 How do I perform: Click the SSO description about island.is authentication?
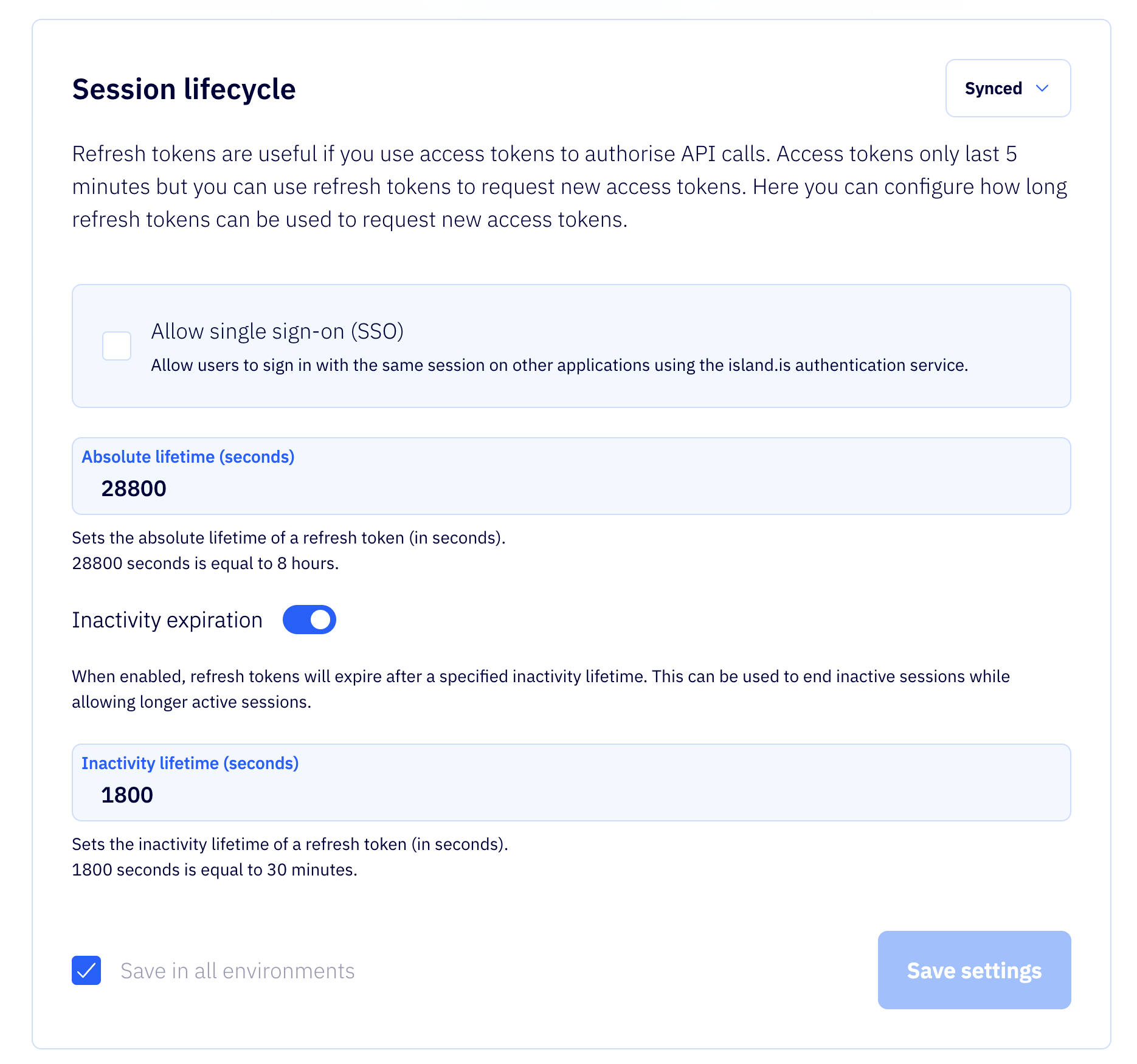[559, 365]
